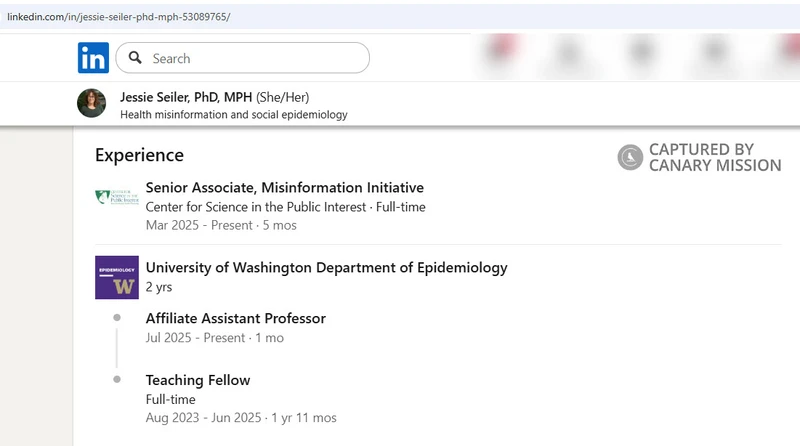The height and width of the screenshot is (446, 800).
Task: Select the Affiliate Assistant Professor position
Action: (236, 318)
